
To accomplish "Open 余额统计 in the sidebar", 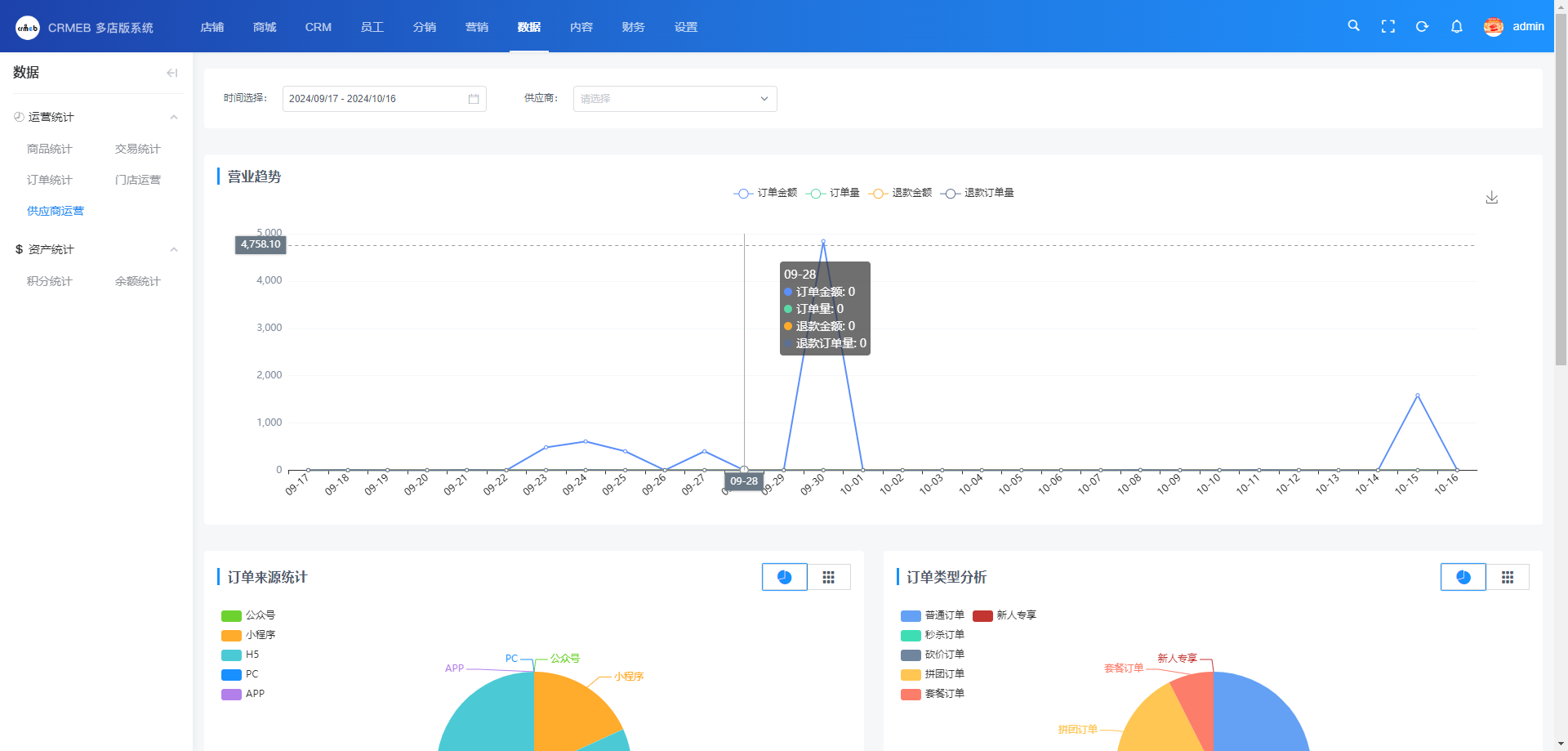I will click(x=137, y=281).
